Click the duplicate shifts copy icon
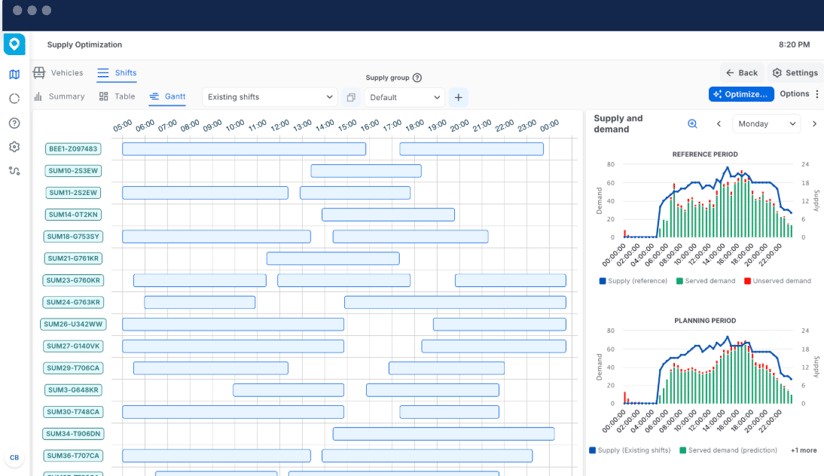The width and height of the screenshot is (824, 476). pyautogui.click(x=351, y=97)
